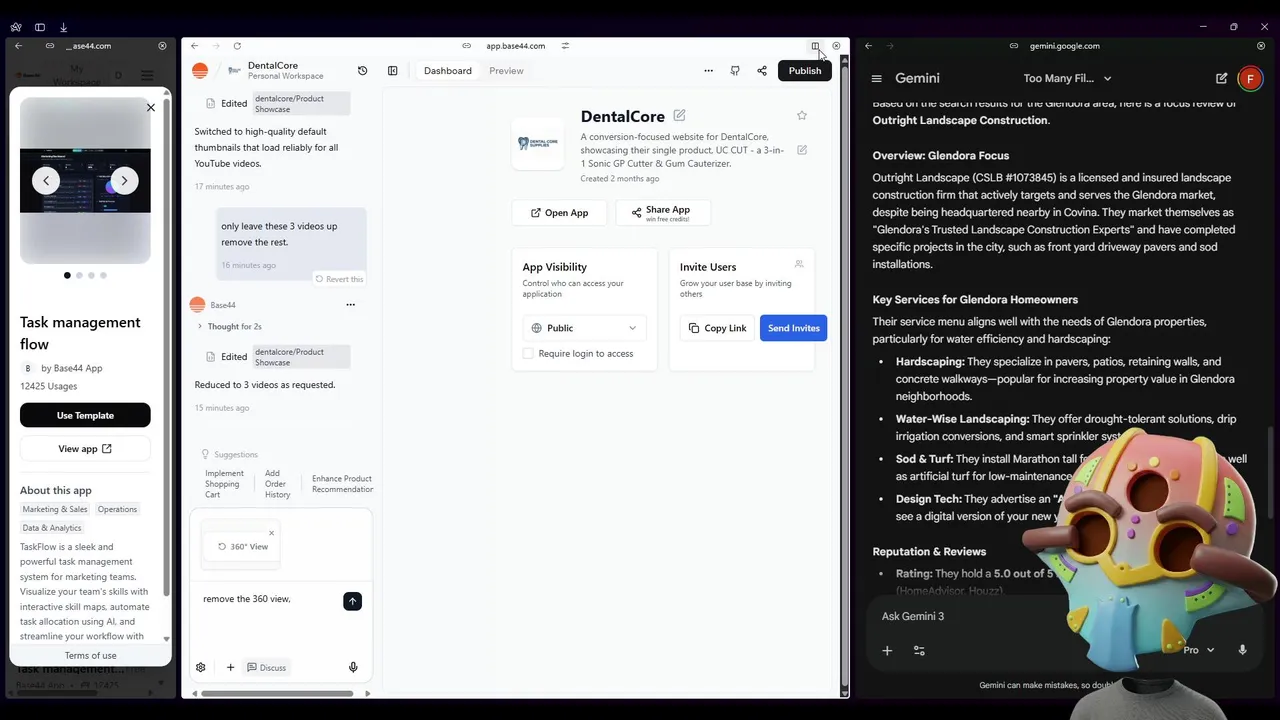Start voice input with microphone in Base44 chat
1280x720 pixels.
(x=353, y=667)
